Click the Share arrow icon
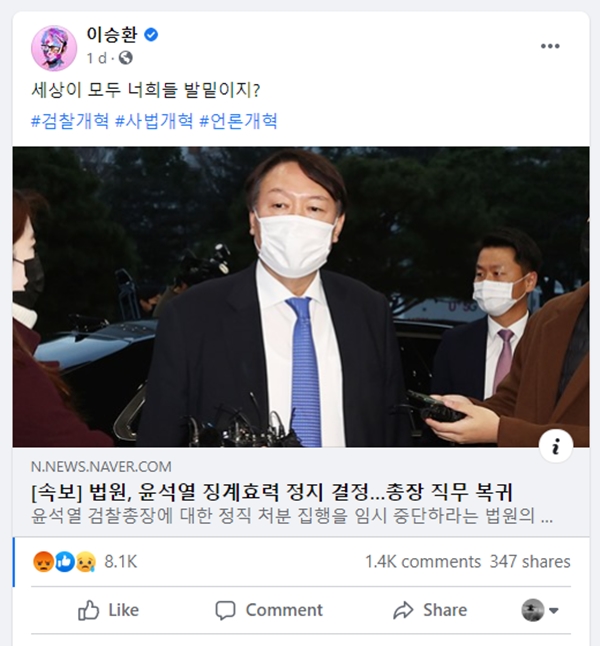600x646 pixels. (403, 611)
